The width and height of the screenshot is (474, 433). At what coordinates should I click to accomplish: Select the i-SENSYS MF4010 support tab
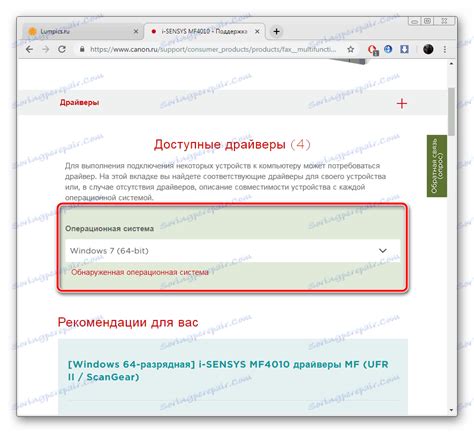204,32
